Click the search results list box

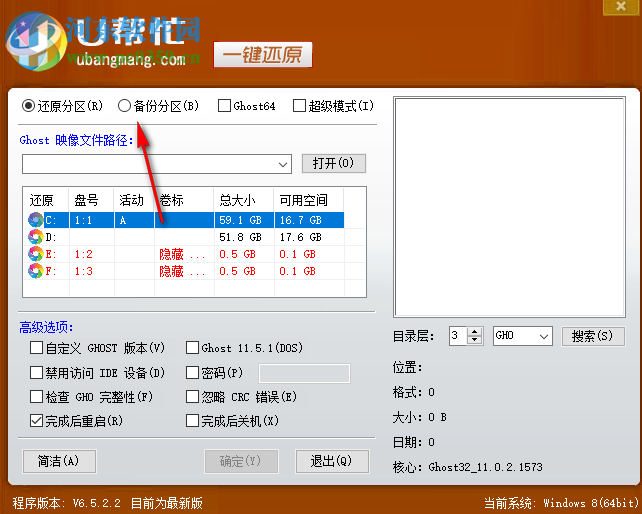coord(509,207)
